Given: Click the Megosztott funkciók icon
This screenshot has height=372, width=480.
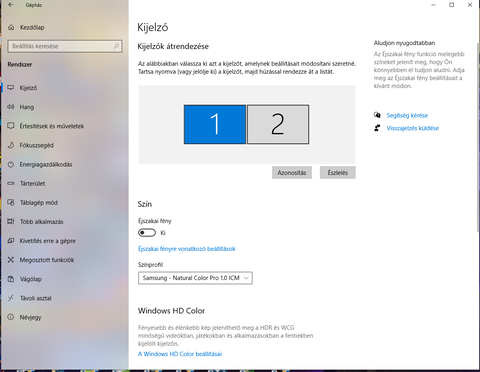Looking at the screenshot, I should coord(11,260).
